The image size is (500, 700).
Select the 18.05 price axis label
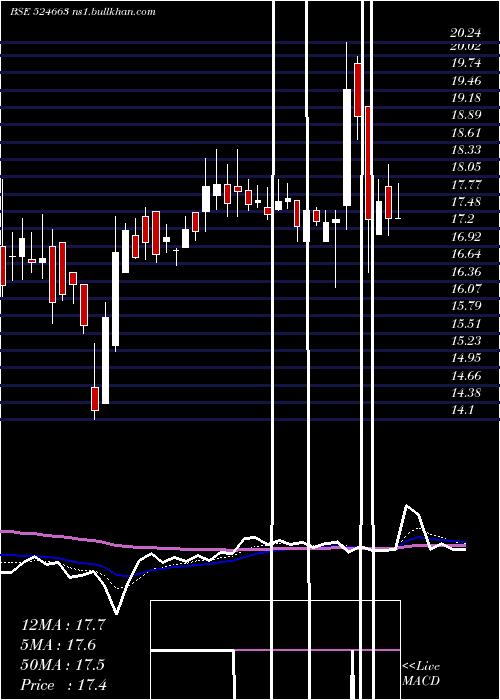point(466,167)
